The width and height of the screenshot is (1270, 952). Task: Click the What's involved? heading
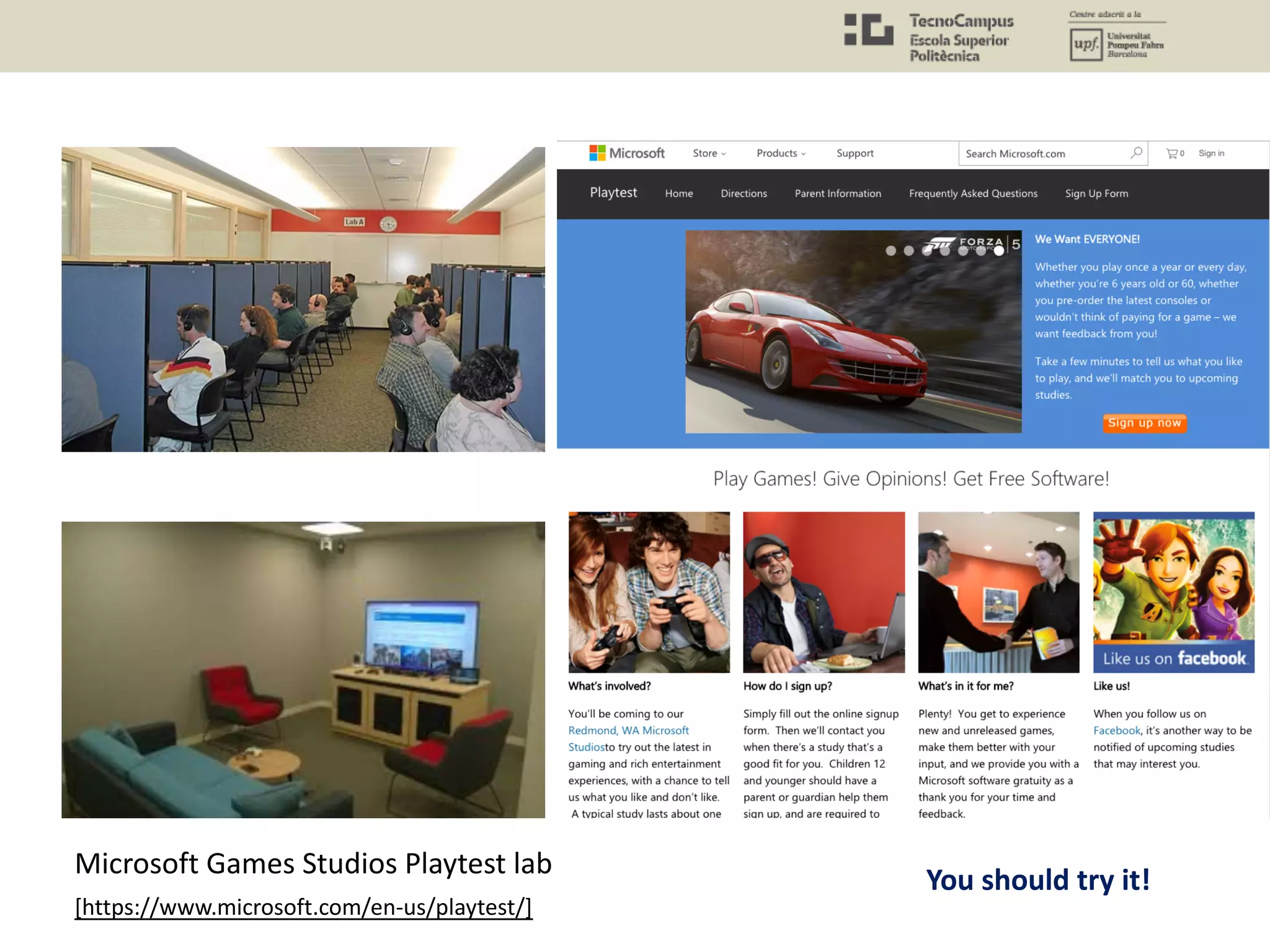[610, 686]
